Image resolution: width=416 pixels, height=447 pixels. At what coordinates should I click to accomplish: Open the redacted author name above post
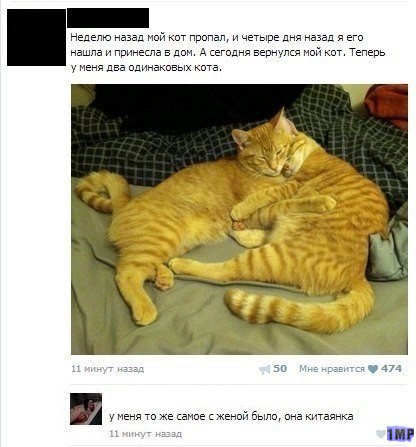point(108,18)
